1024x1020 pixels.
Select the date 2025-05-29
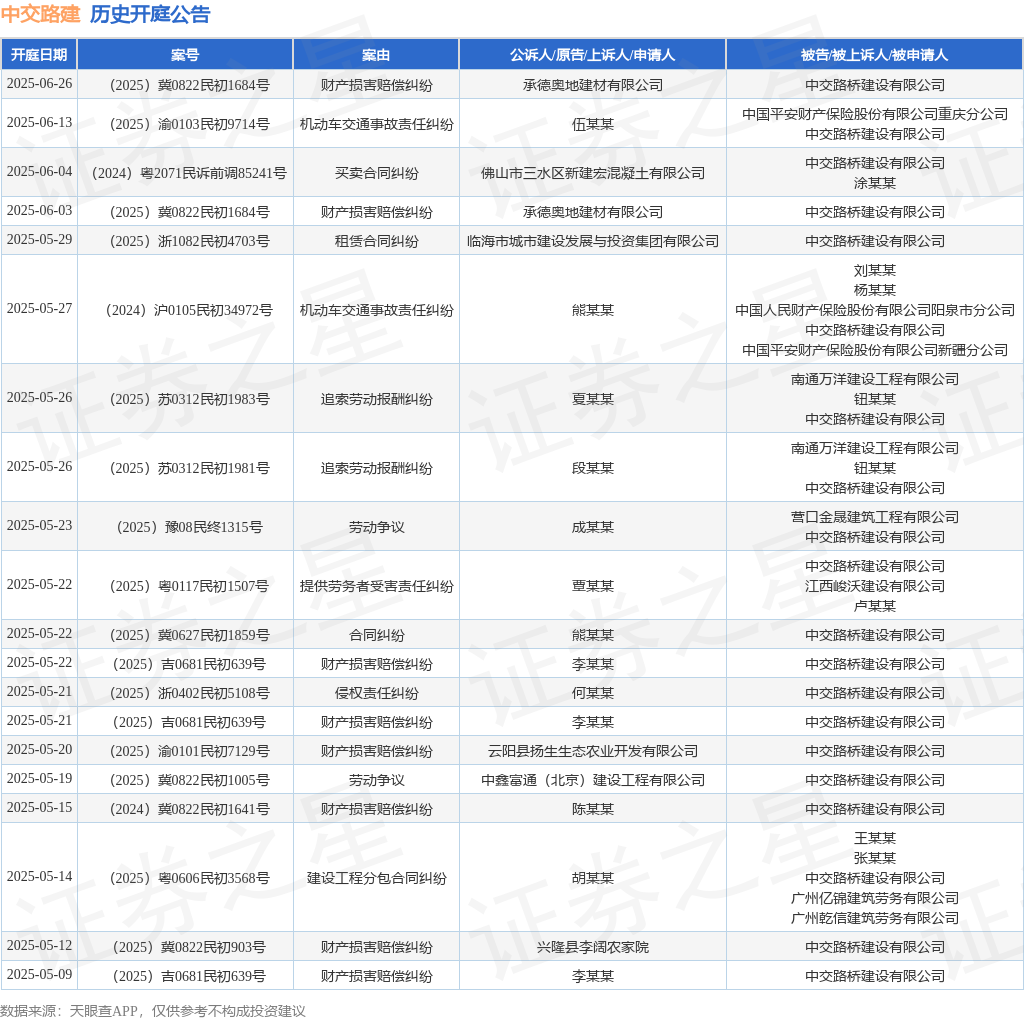(39, 240)
